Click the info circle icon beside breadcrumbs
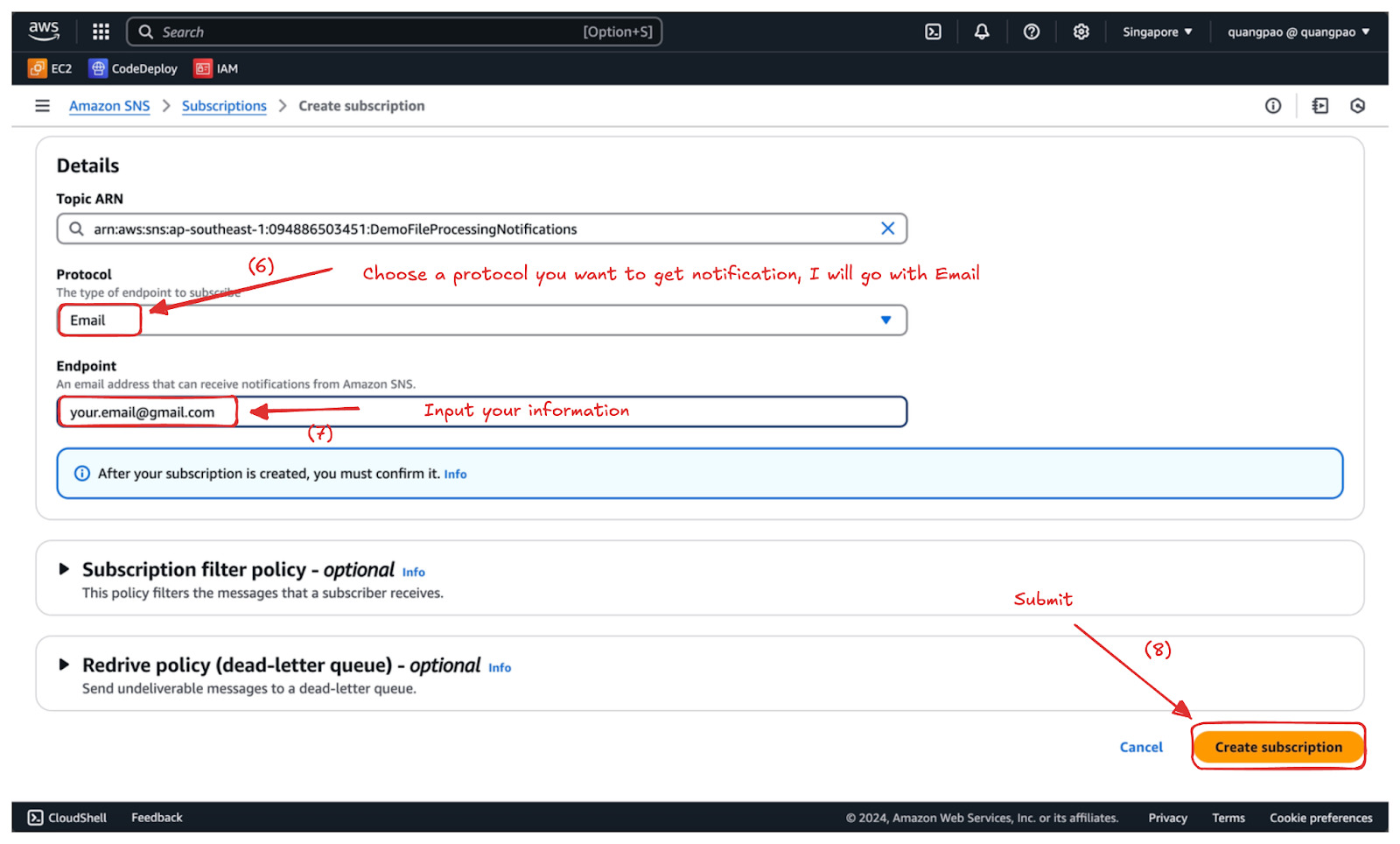Image resolution: width=1400 pixels, height=844 pixels. click(1273, 106)
